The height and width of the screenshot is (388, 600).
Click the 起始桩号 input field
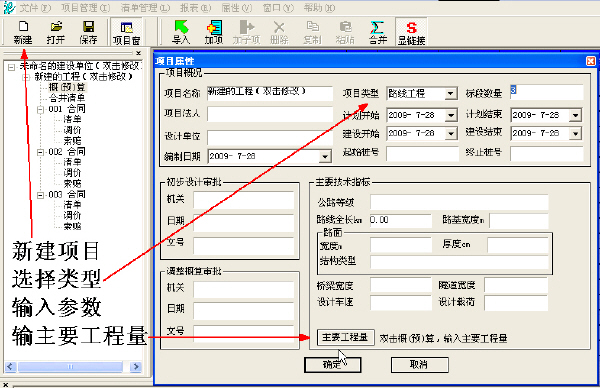422,153
